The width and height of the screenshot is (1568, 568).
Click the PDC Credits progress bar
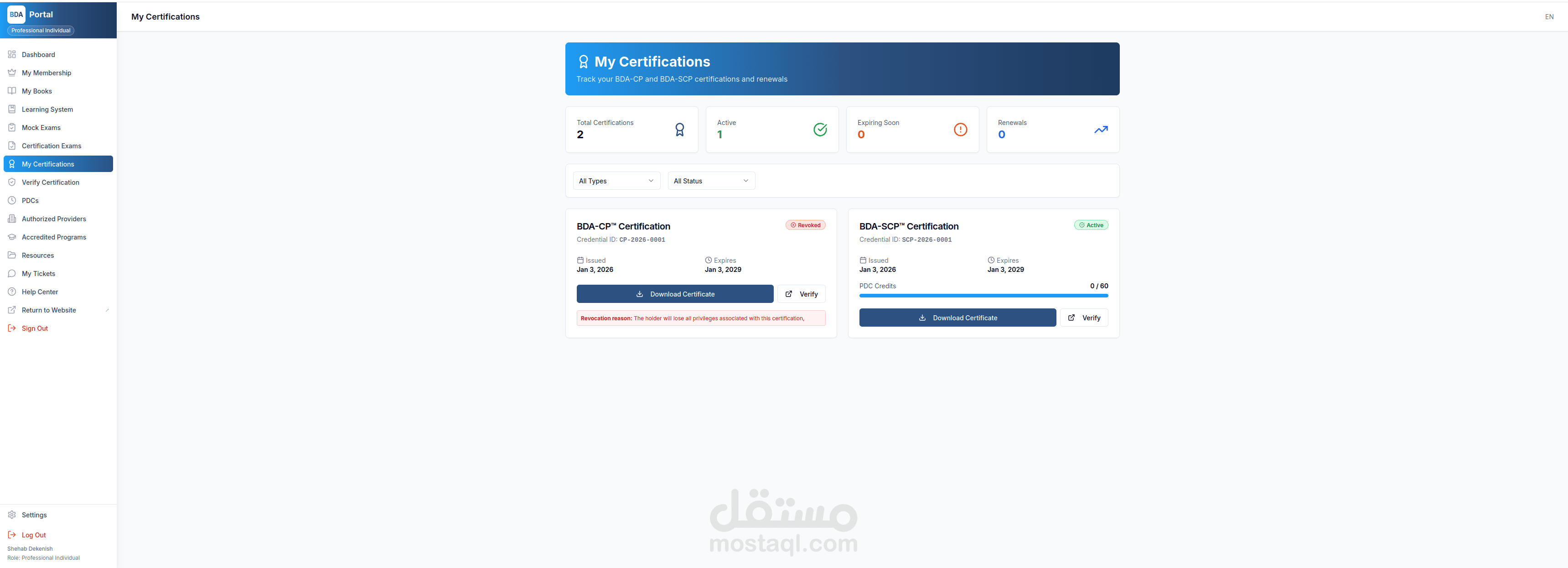[983, 296]
